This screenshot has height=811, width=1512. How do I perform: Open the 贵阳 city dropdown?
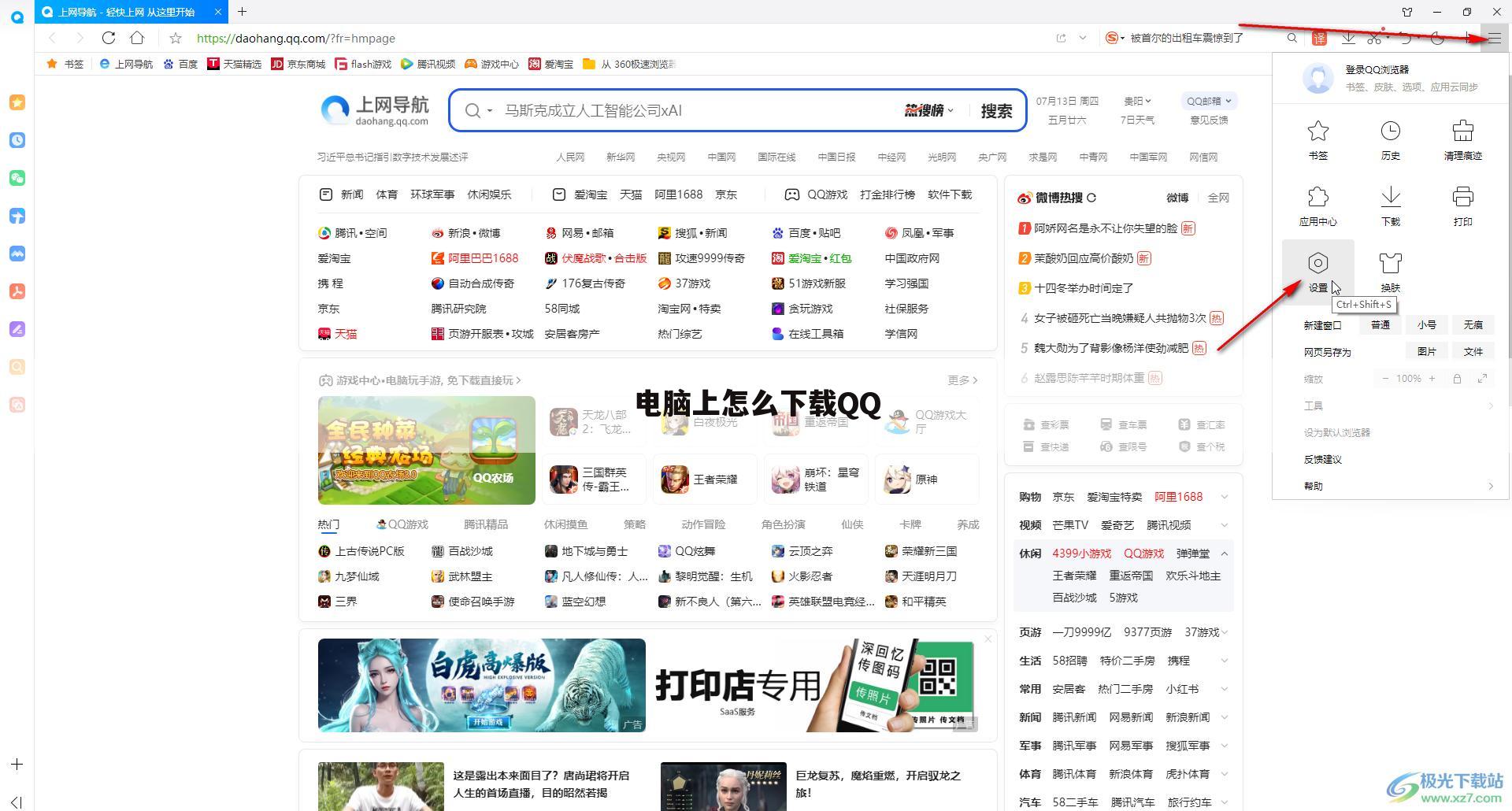click(x=1137, y=101)
